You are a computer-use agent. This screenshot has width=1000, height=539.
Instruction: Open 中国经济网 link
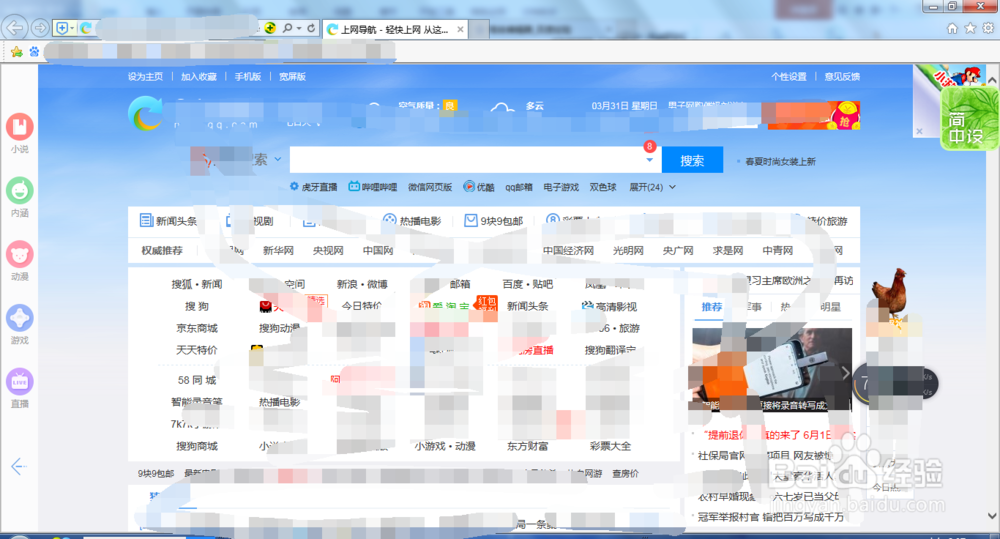(568, 251)
